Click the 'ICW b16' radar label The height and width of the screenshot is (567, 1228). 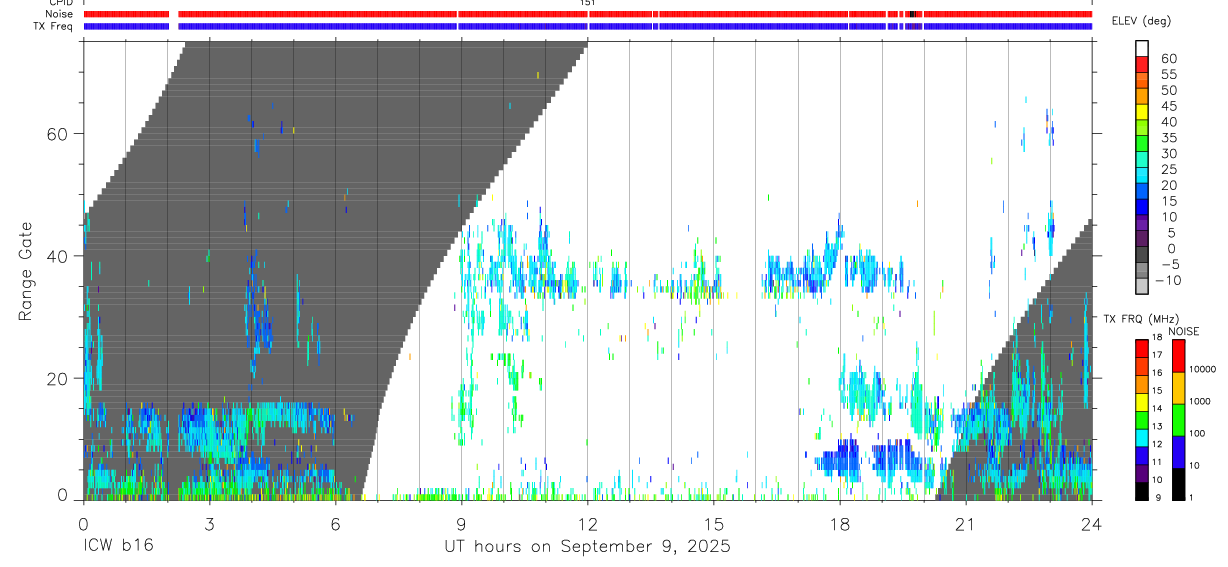[x=118, y=547]
